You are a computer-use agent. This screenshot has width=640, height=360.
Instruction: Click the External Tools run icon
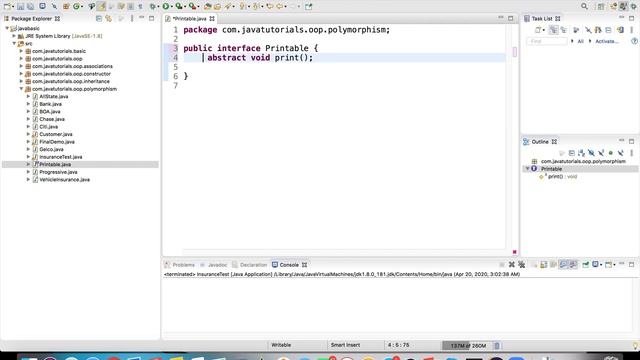coord(192,7)
